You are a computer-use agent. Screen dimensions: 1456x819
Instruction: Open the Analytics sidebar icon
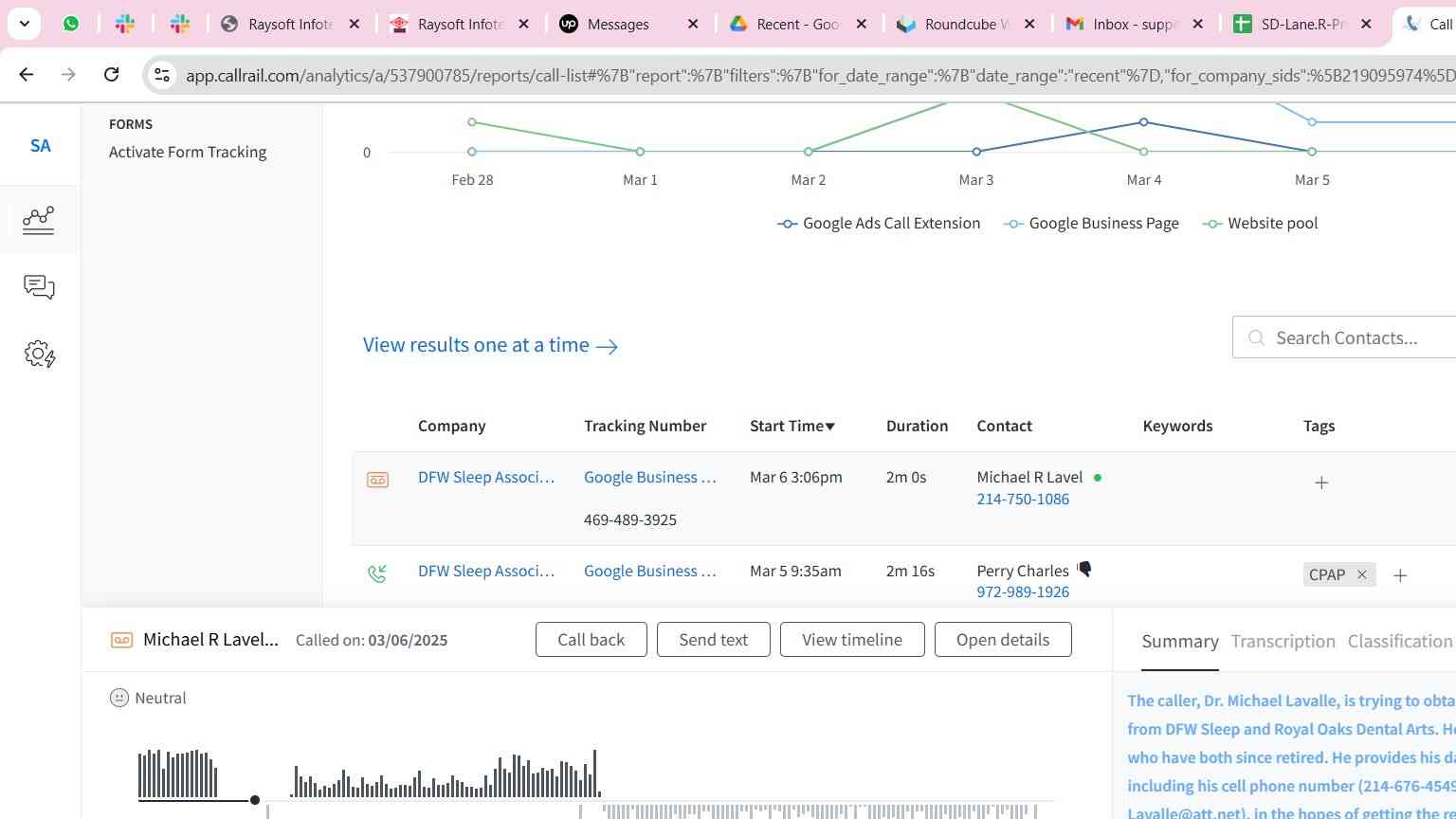click(x=39, y=220)
